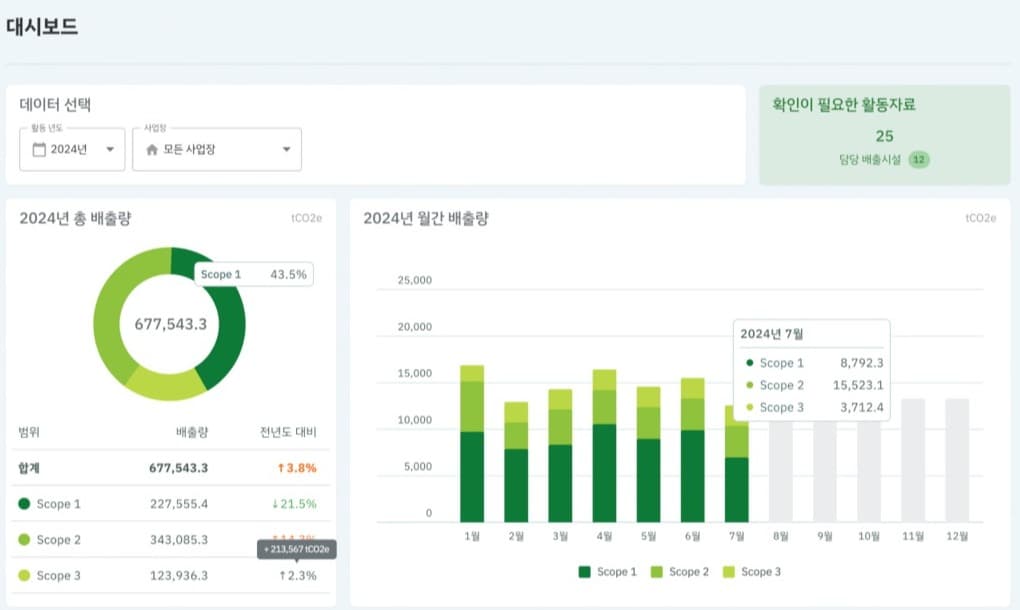Click the 4월 stacked bar in monthly chart
The height and width of the screenshot is (610, 1020).
point(604,446)
